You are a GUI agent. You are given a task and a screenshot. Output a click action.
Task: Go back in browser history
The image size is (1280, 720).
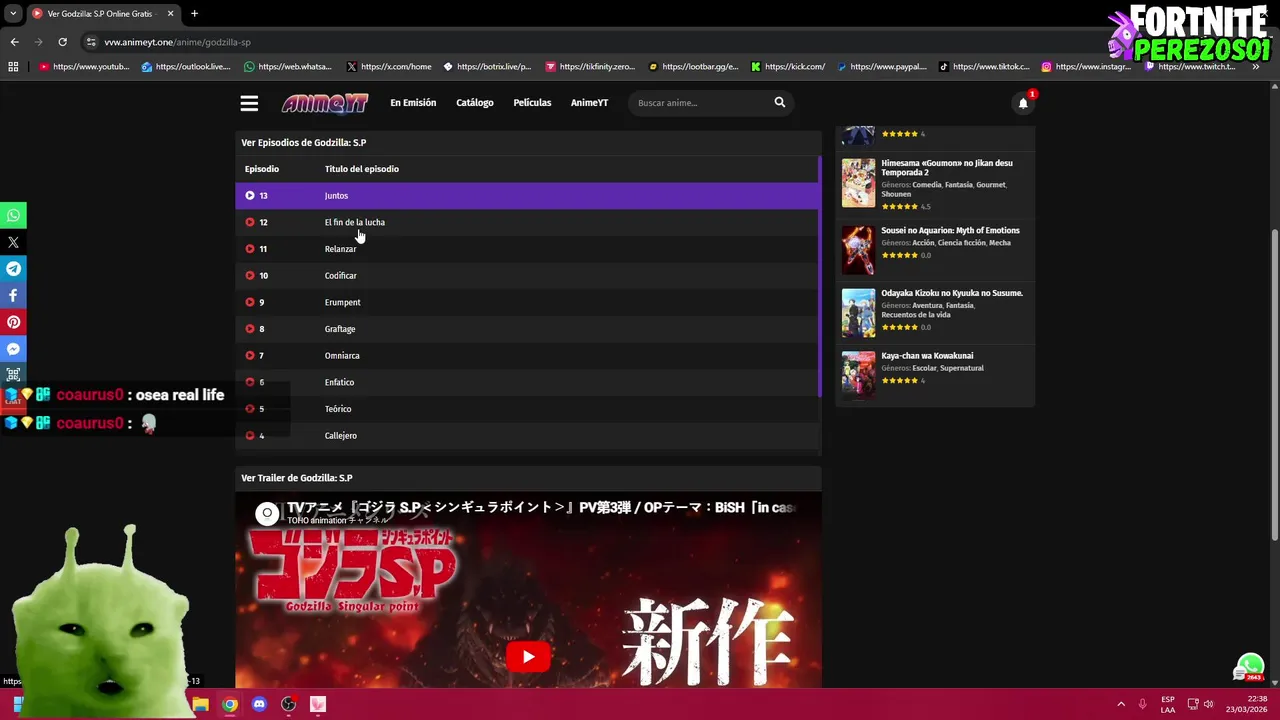click(14, 42)
